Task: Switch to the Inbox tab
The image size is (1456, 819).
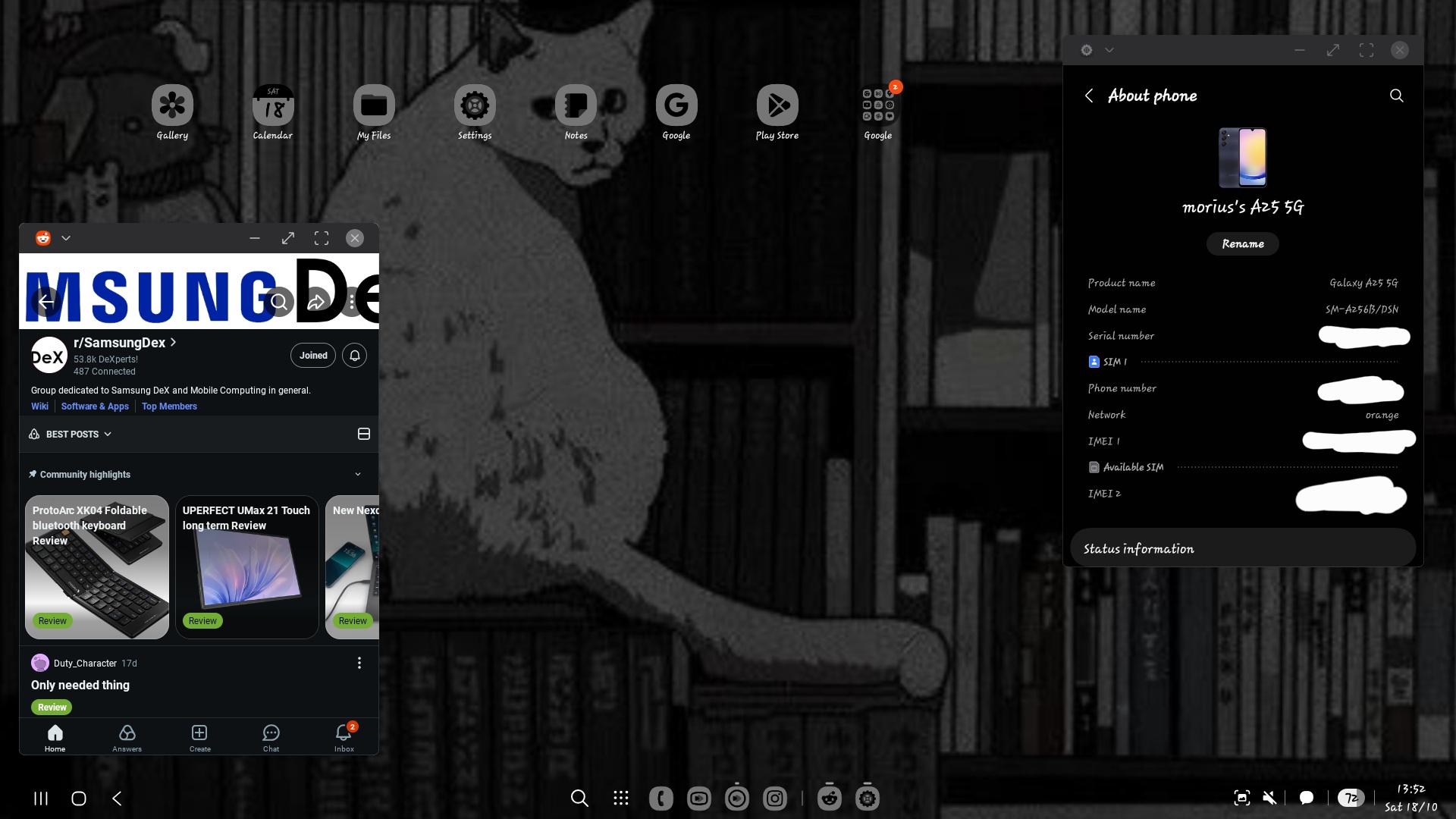Action: [x=344, y=737]
